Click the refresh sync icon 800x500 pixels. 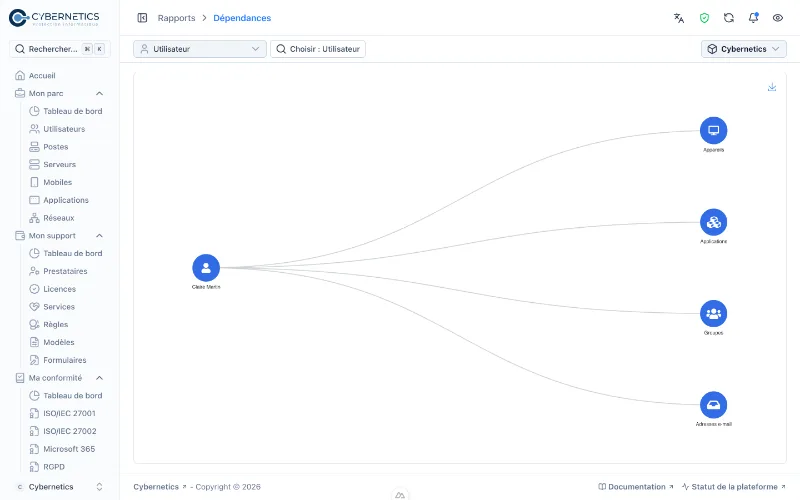point(729,18)
